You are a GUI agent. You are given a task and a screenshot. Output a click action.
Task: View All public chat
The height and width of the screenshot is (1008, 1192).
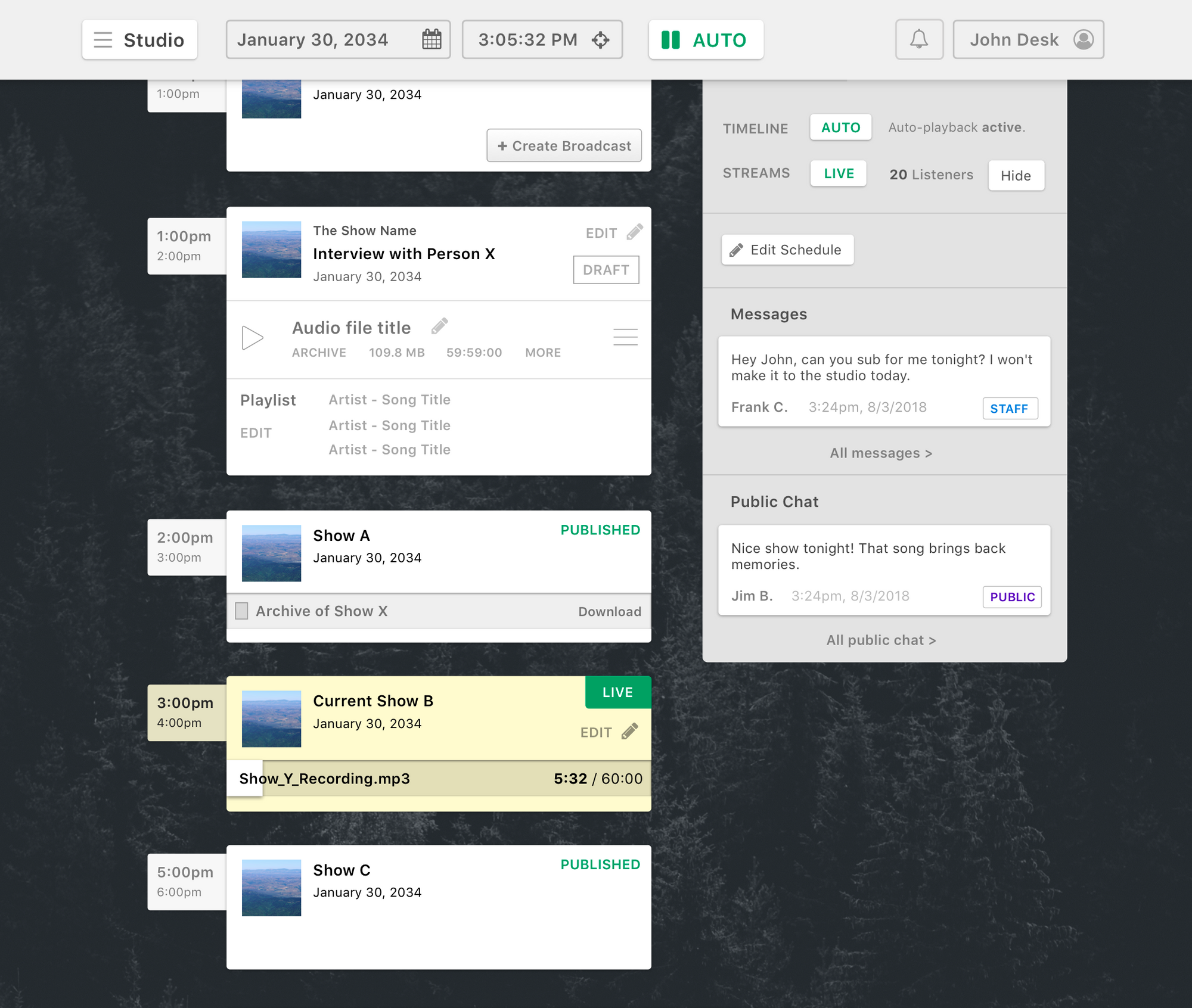tap(881, 640)
